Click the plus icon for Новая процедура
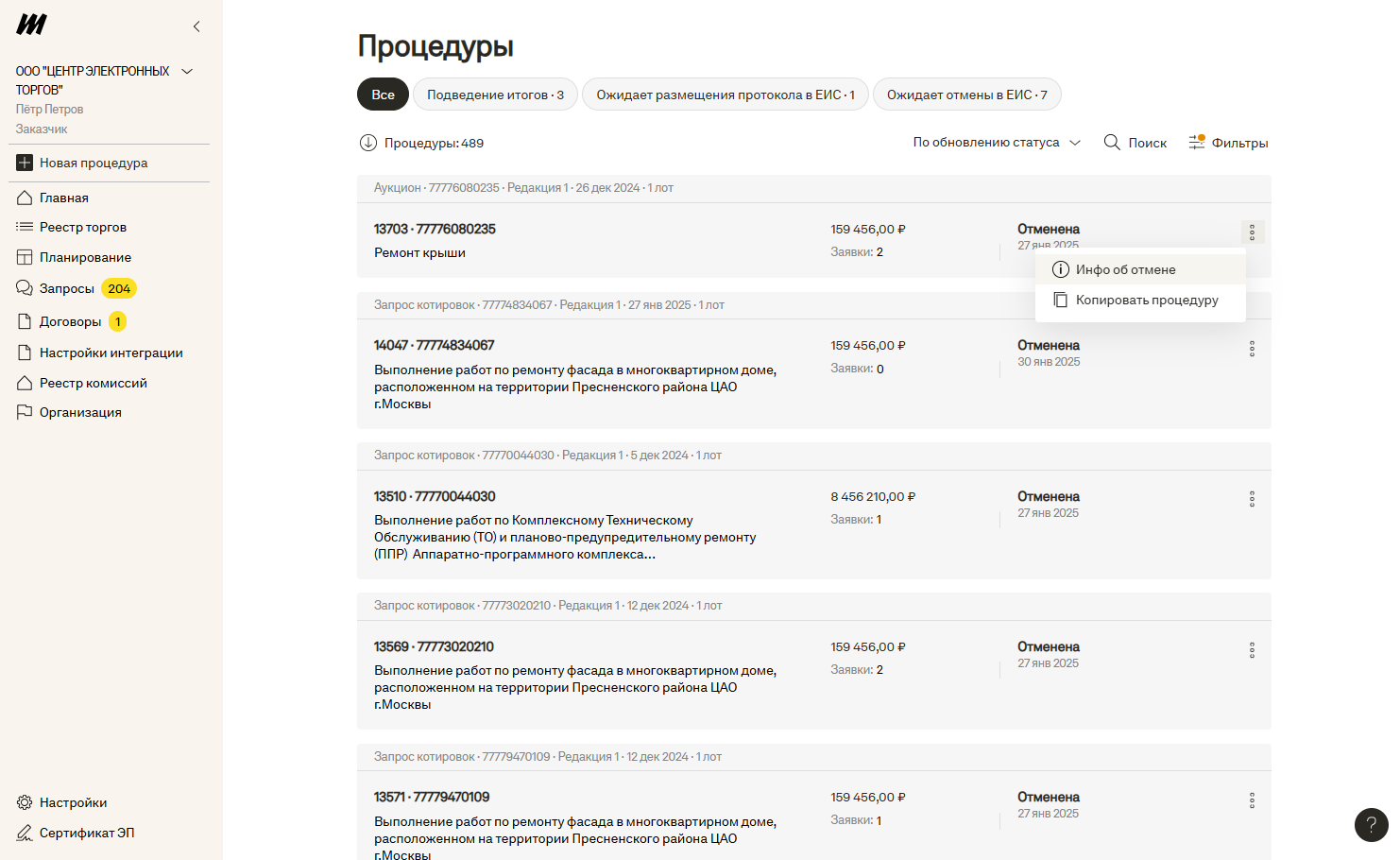Viewport: 1400px width, 860px height. click(x=25, y=163)
